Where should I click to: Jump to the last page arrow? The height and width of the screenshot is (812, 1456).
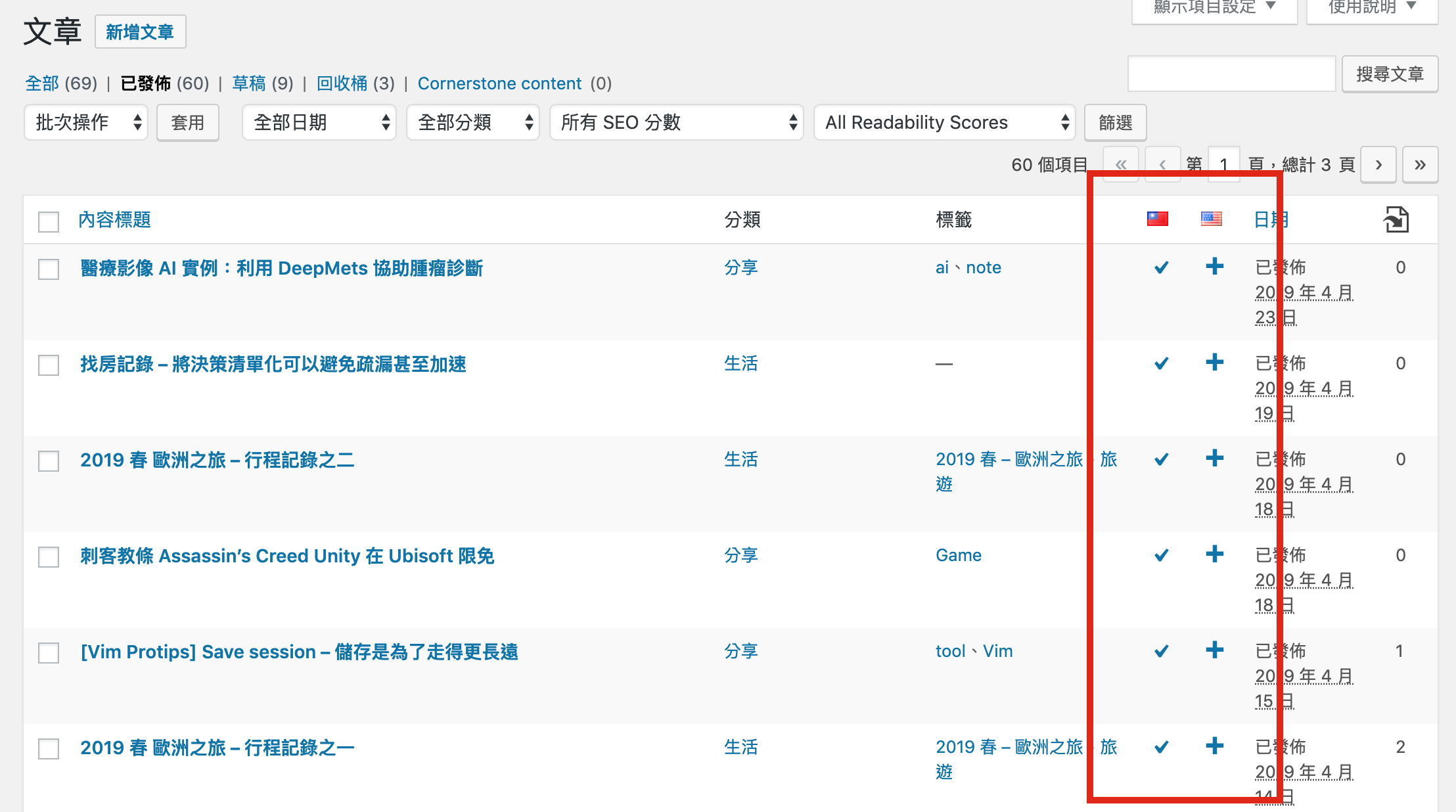[1420, 164]
